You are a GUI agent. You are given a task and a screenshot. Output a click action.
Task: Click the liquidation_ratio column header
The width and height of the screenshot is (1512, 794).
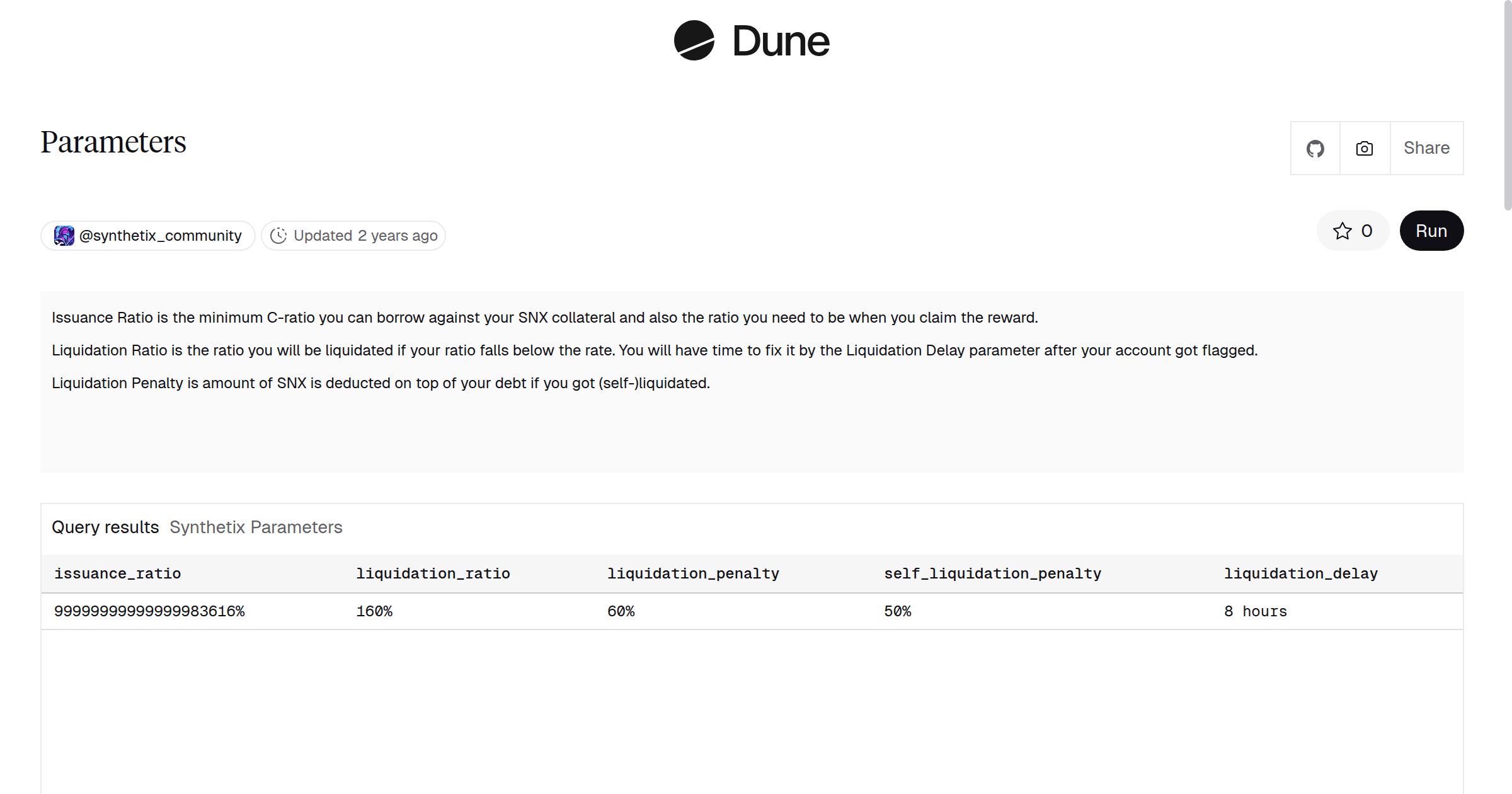433,573
